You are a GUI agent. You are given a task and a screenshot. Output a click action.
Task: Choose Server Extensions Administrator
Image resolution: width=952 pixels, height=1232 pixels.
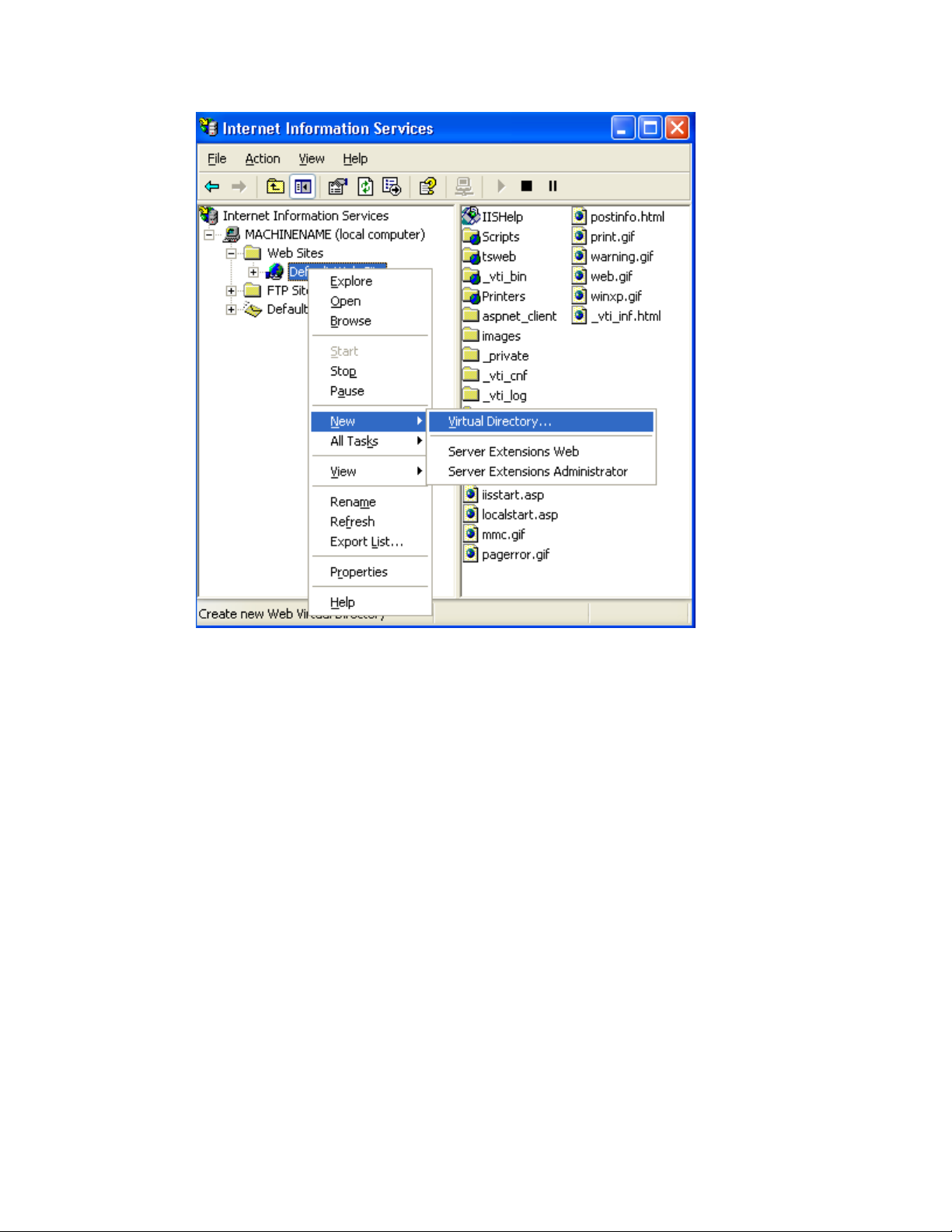click(x=542, y=472)
